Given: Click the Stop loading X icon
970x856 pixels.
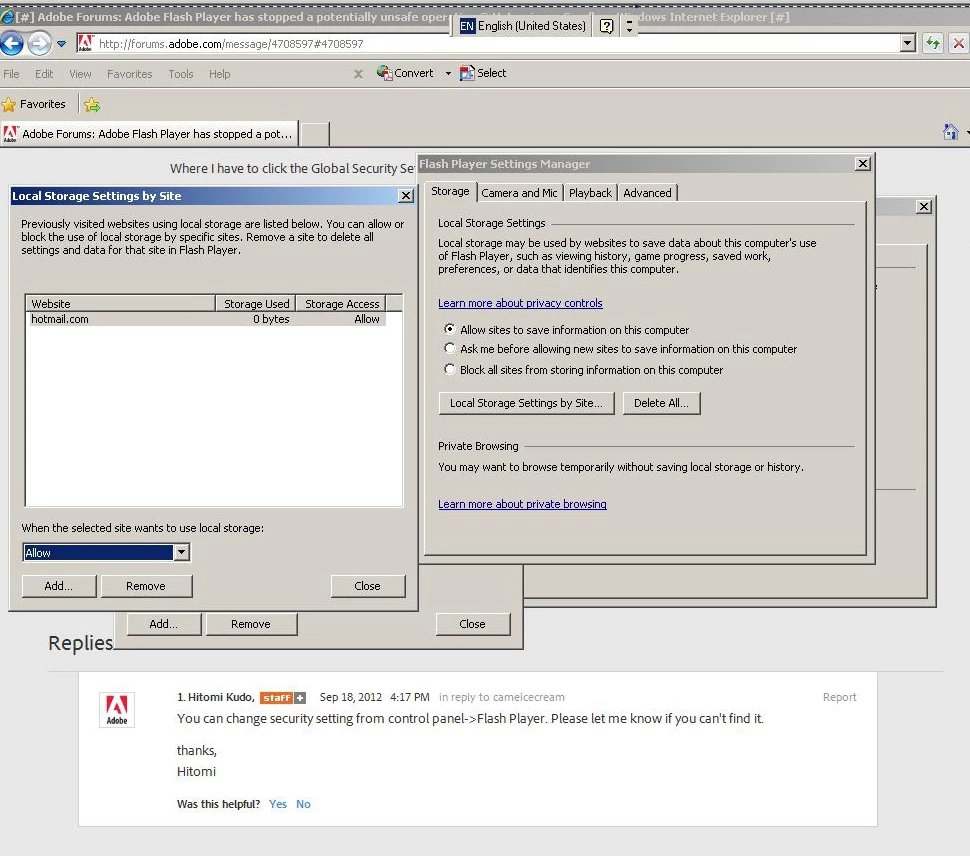Looking at the screenshot, I should pyautogui.click(x=959, y=43).
